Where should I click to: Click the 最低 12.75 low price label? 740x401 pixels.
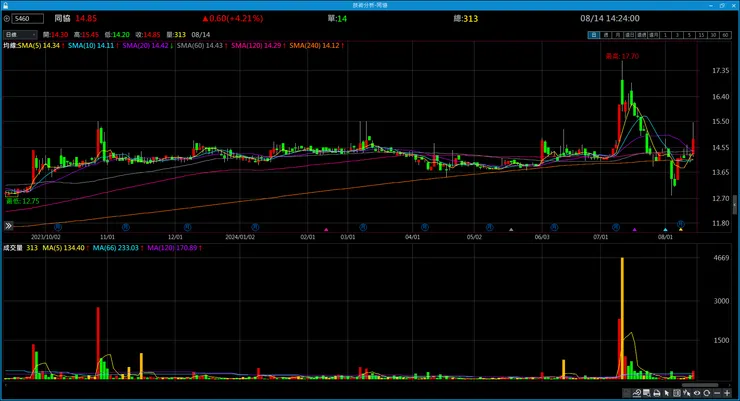point(23,201)
